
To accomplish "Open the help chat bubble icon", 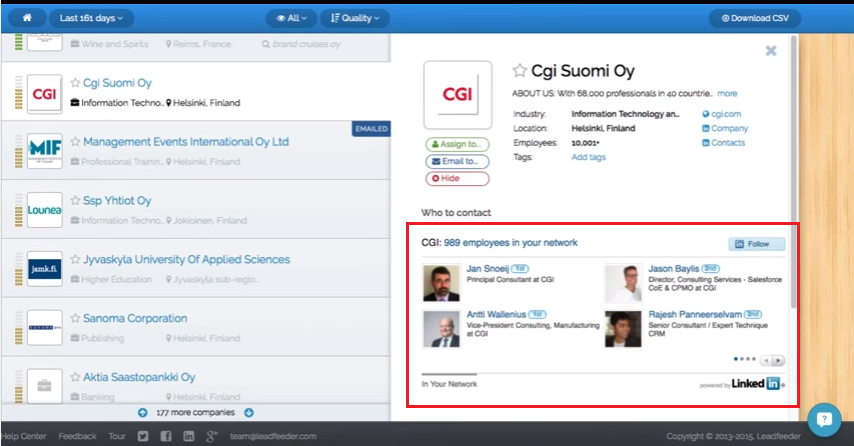I will 824,419.
